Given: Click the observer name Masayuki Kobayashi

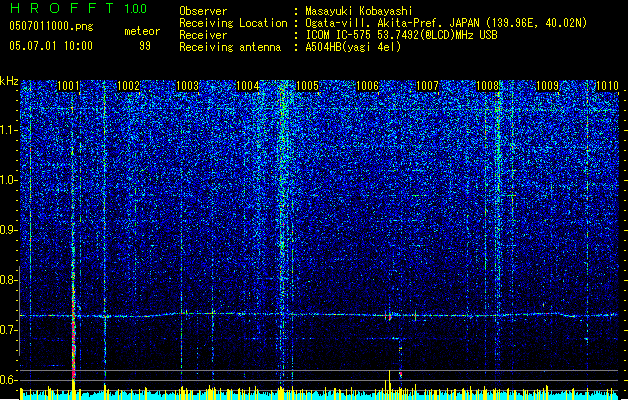Looking at the screenshot, I should coord(359,11).
